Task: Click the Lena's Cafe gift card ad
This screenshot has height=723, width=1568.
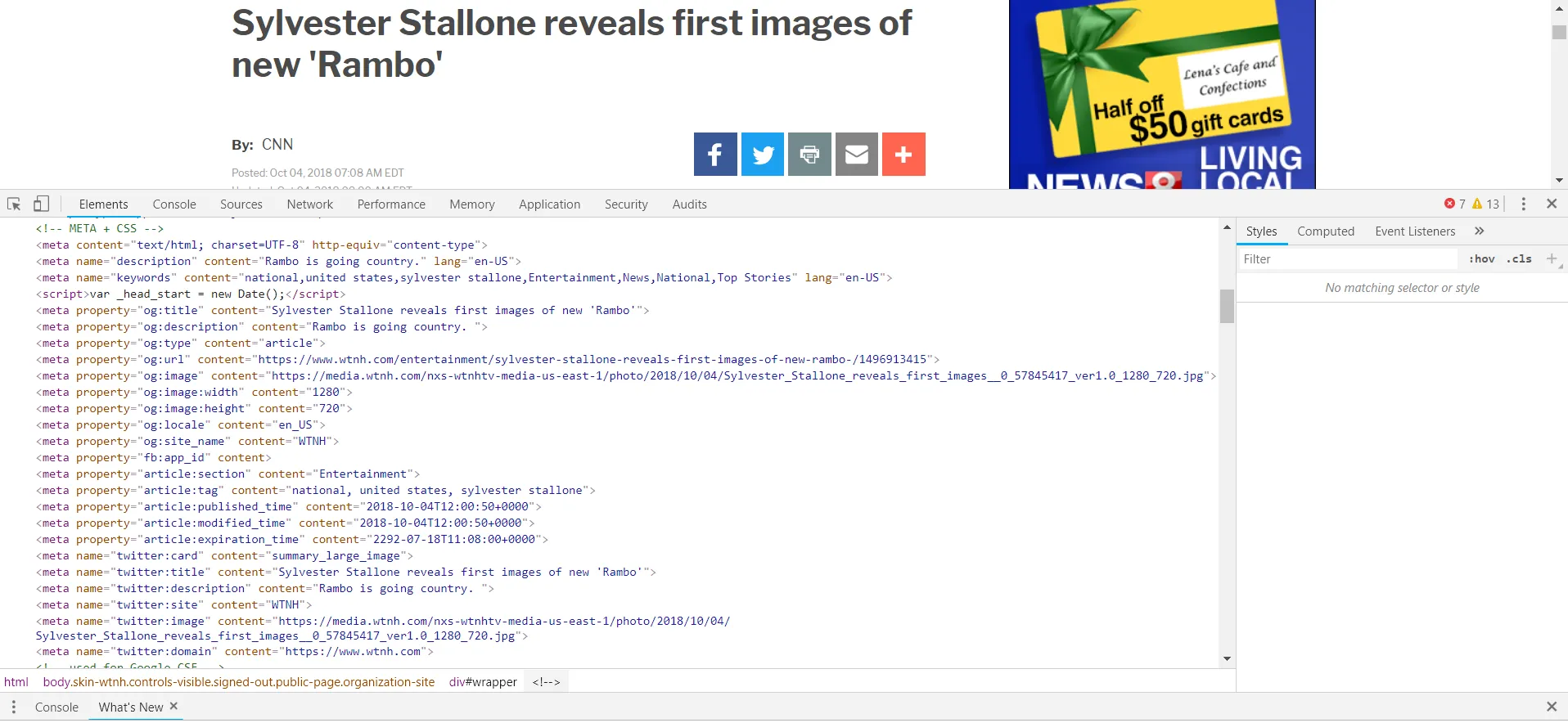Action: pos(1162,94)
